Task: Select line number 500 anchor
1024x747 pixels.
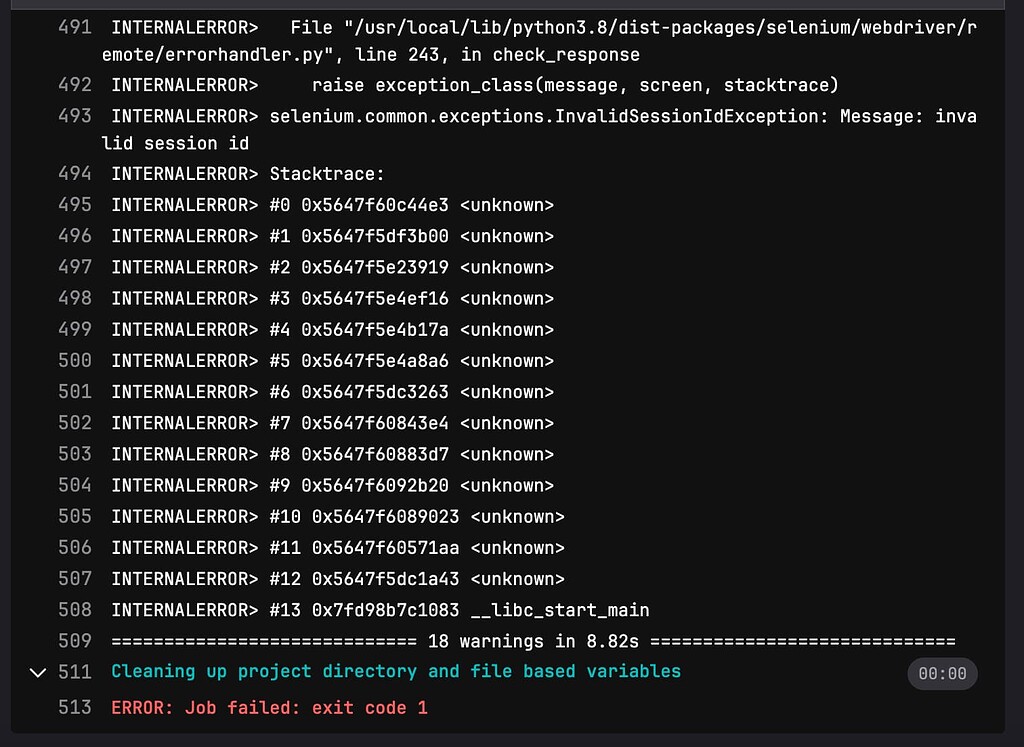Action: pos(75,360)
